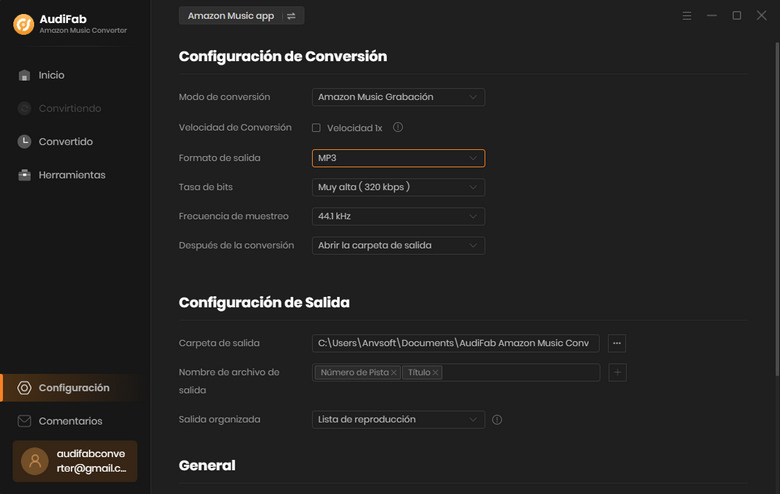
Task: Expand the Formato de salida MP3 dropdown
Action: 398,158
